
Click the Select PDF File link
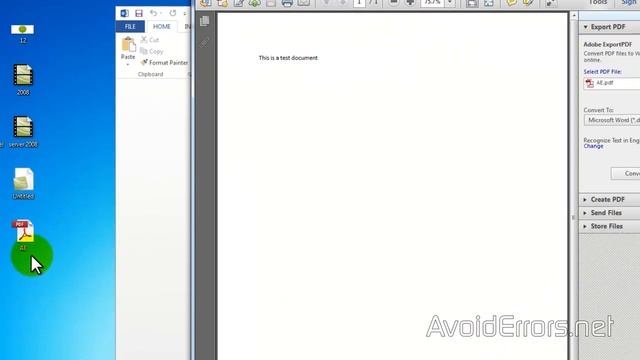602,72
